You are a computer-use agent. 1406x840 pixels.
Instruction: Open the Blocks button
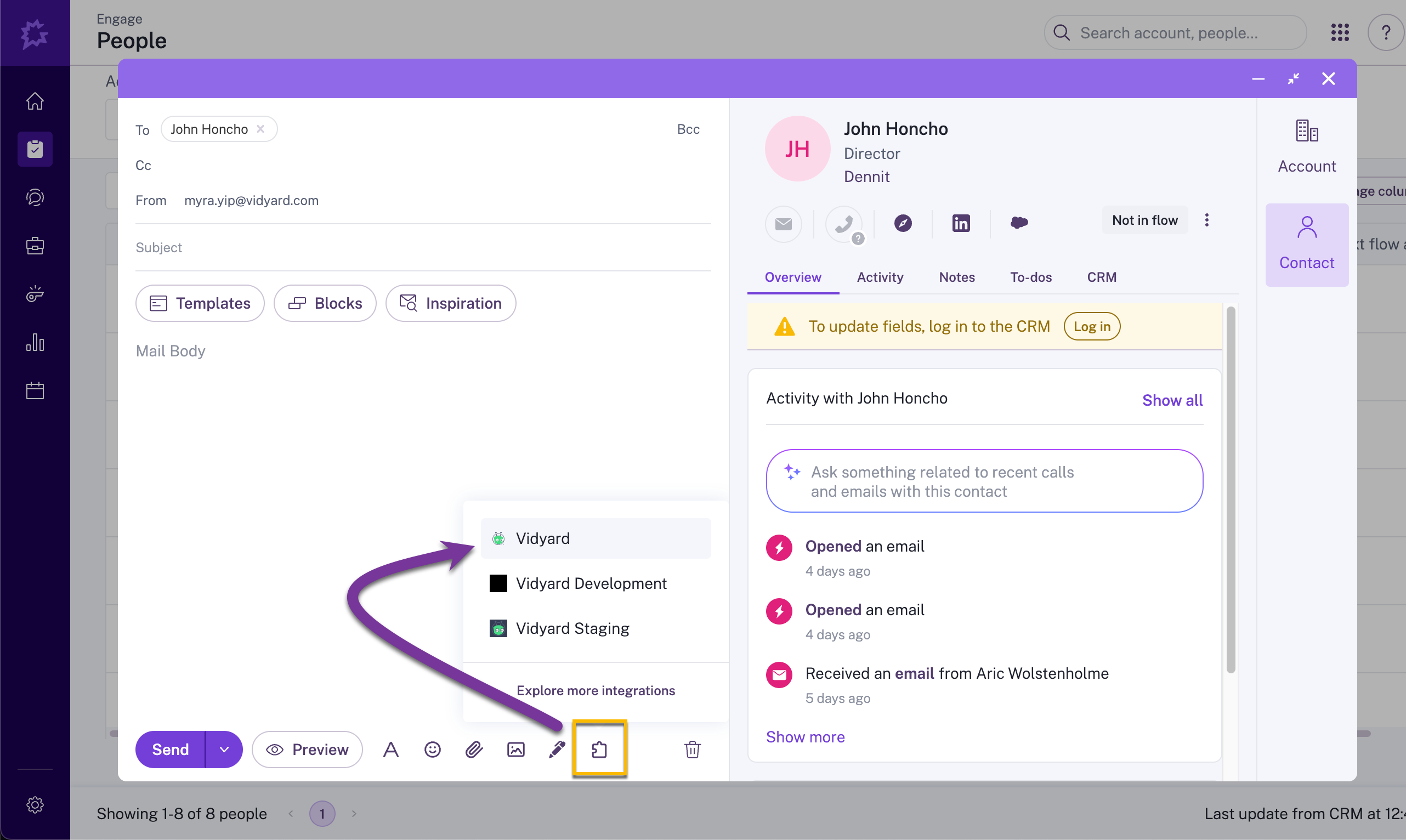coord(325,303)
